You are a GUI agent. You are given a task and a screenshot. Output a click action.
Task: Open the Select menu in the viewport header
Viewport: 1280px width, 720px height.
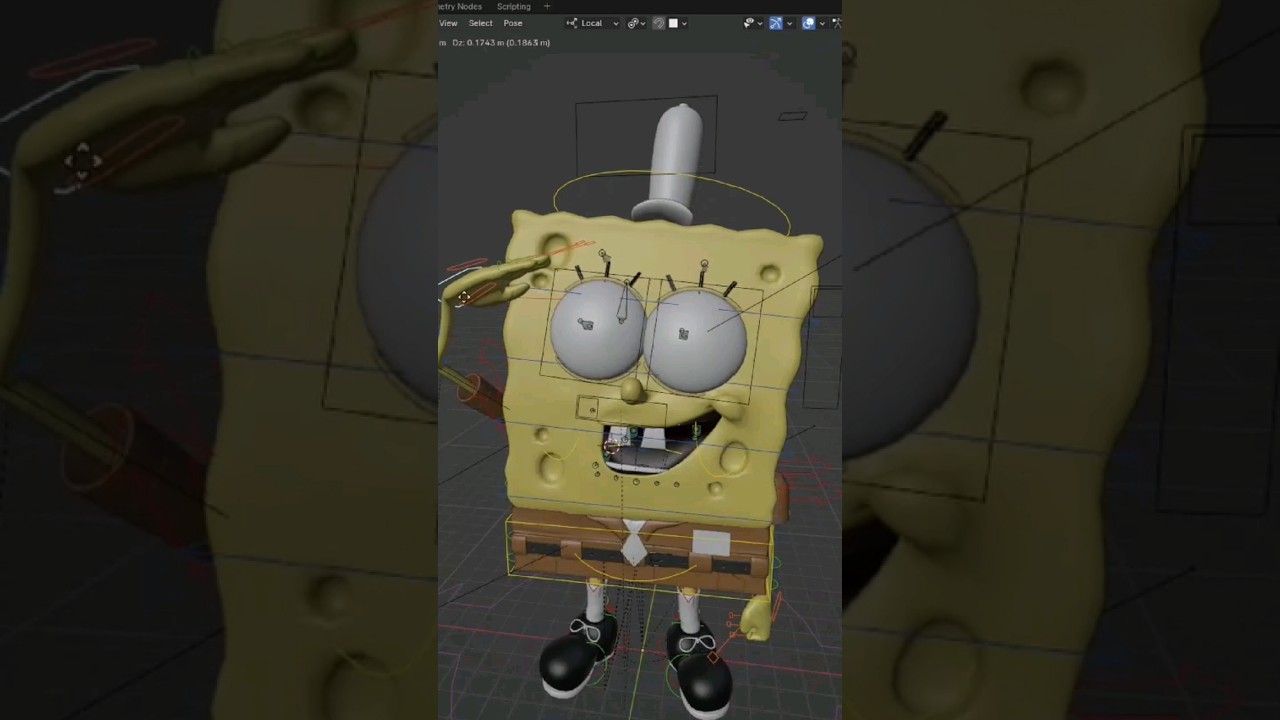[x=480, y=23]
